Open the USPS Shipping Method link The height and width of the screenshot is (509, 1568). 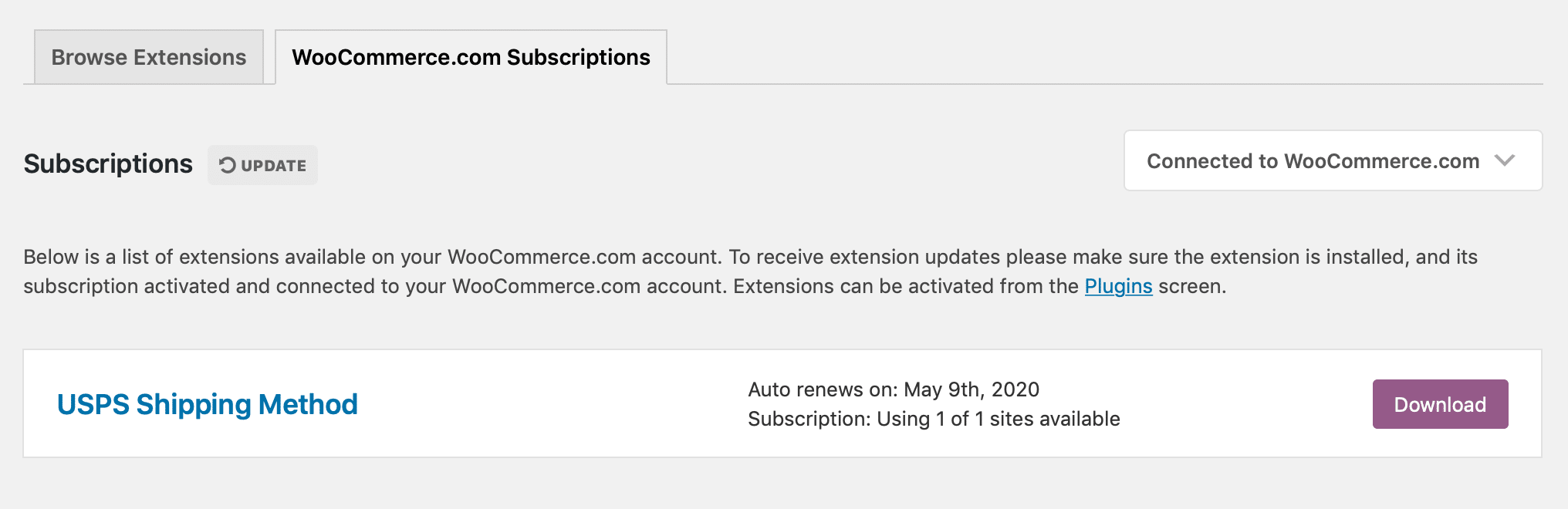[x=208, y=404]
